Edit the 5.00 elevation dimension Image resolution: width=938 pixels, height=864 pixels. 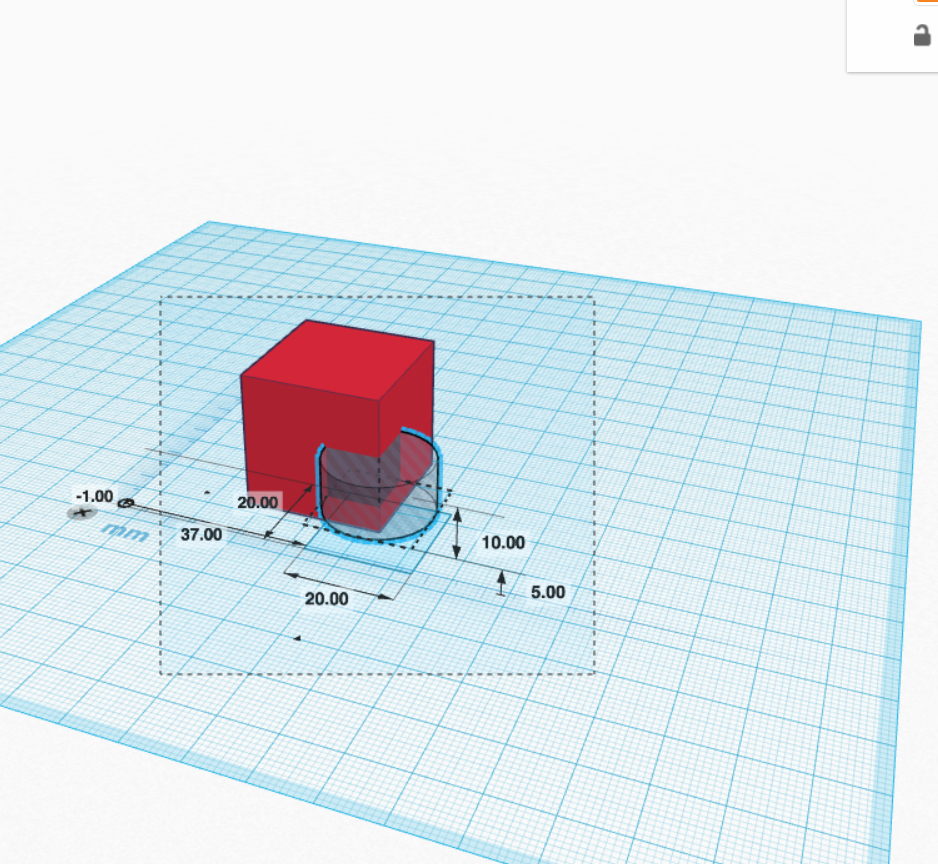coord(547,592)
